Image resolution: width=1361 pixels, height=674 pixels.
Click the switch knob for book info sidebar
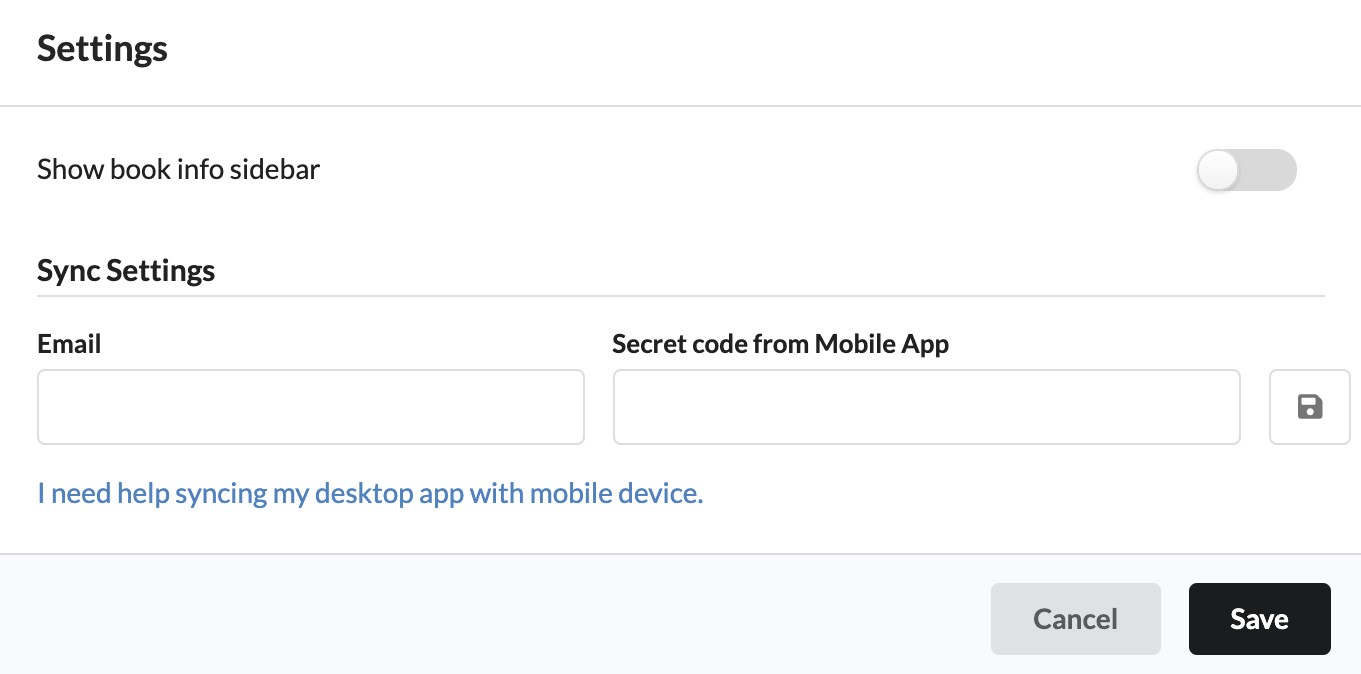coord(1218,170)
